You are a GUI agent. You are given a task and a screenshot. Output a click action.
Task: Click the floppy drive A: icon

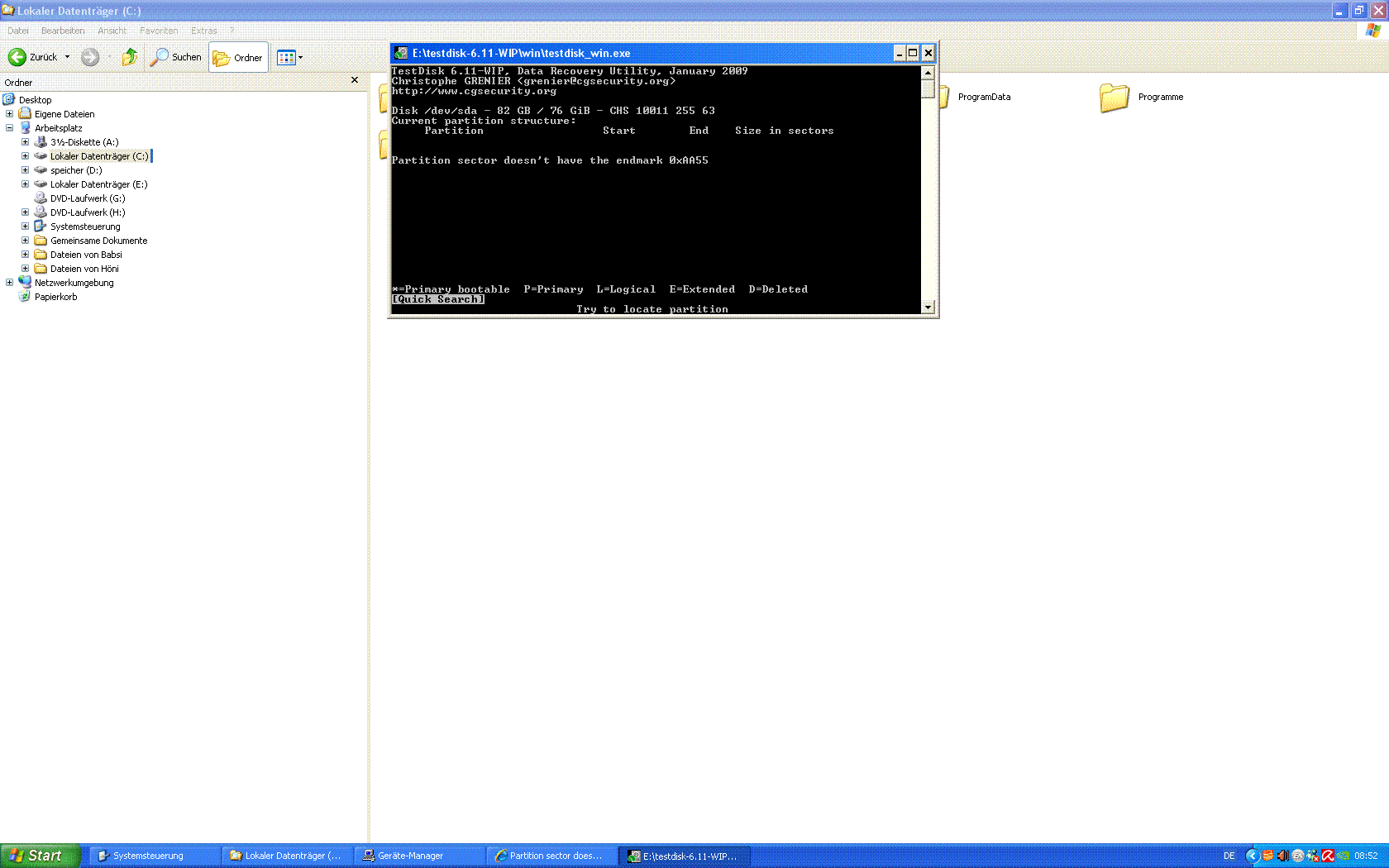pos(41,142)
